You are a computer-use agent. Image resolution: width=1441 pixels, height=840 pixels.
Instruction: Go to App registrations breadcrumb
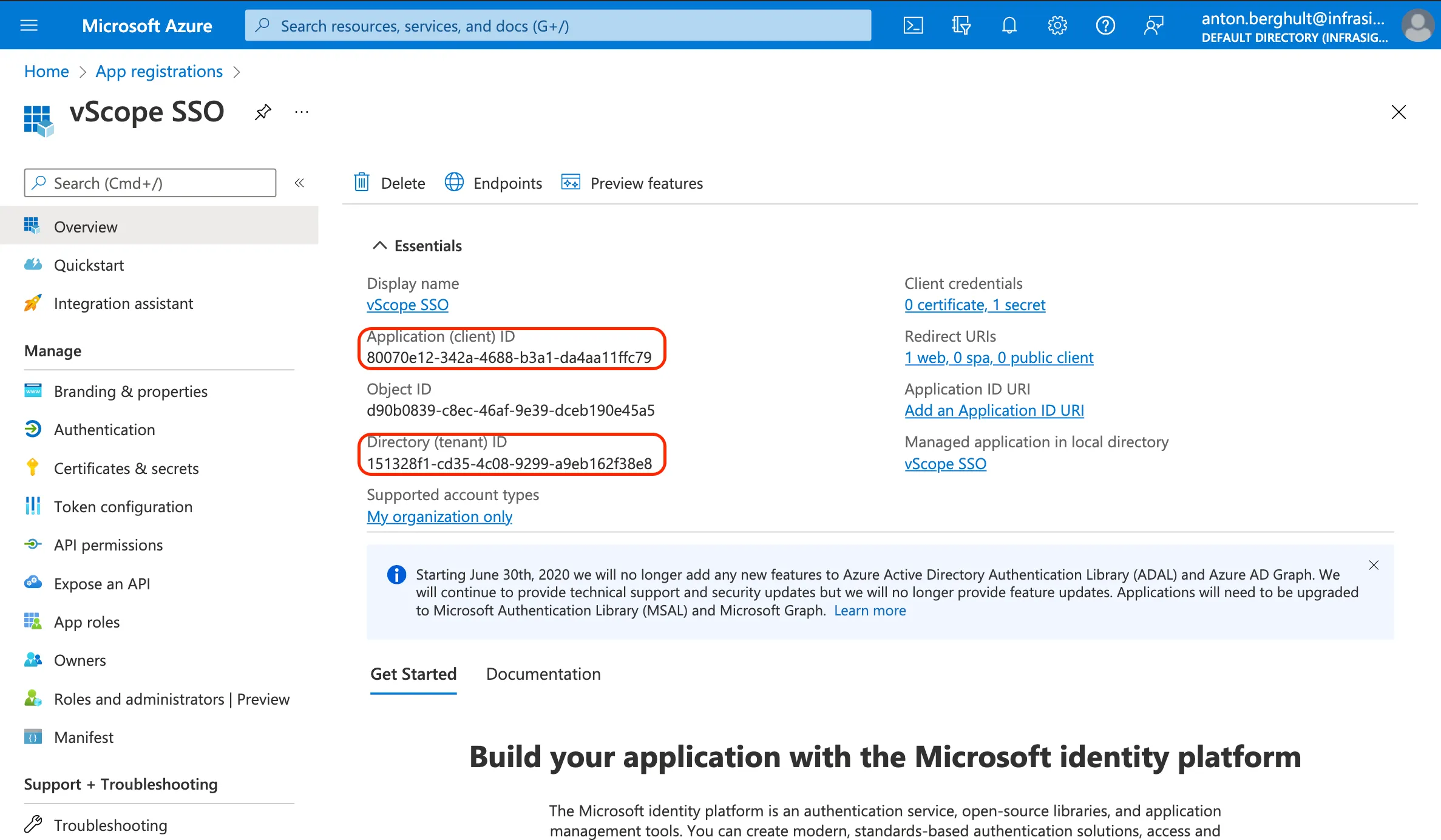tap(159, 71)
